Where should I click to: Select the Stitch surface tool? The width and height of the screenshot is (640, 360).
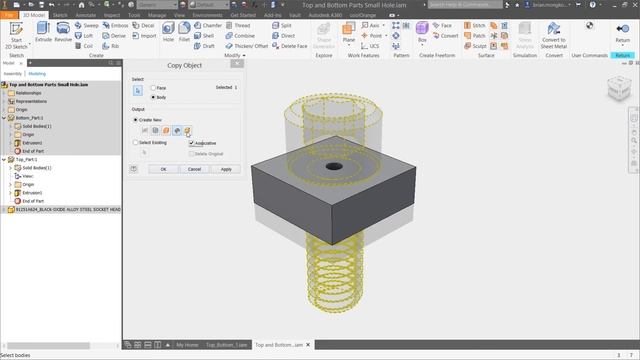[x=475, y=25]
